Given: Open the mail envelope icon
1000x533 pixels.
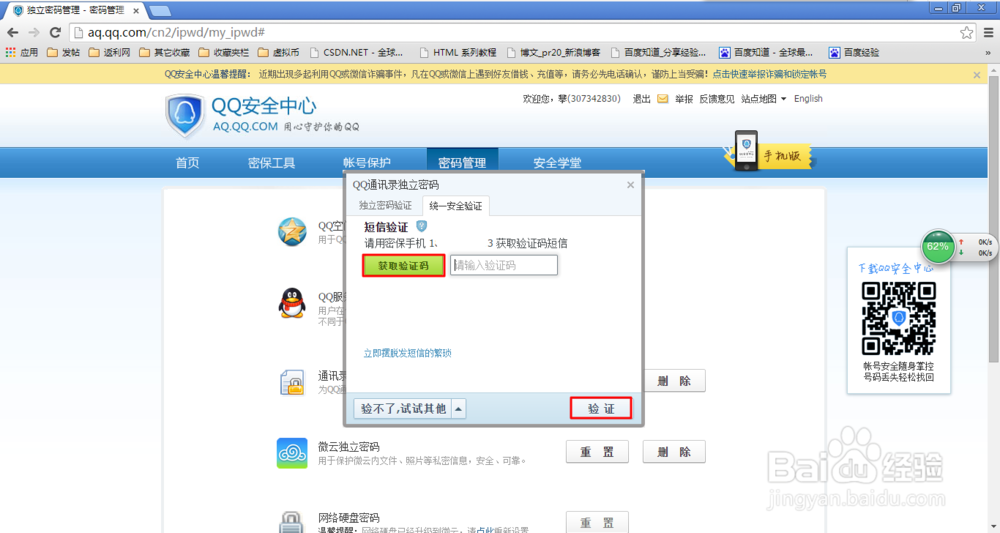Looking at the screenshot, I should tap(663, 99).
